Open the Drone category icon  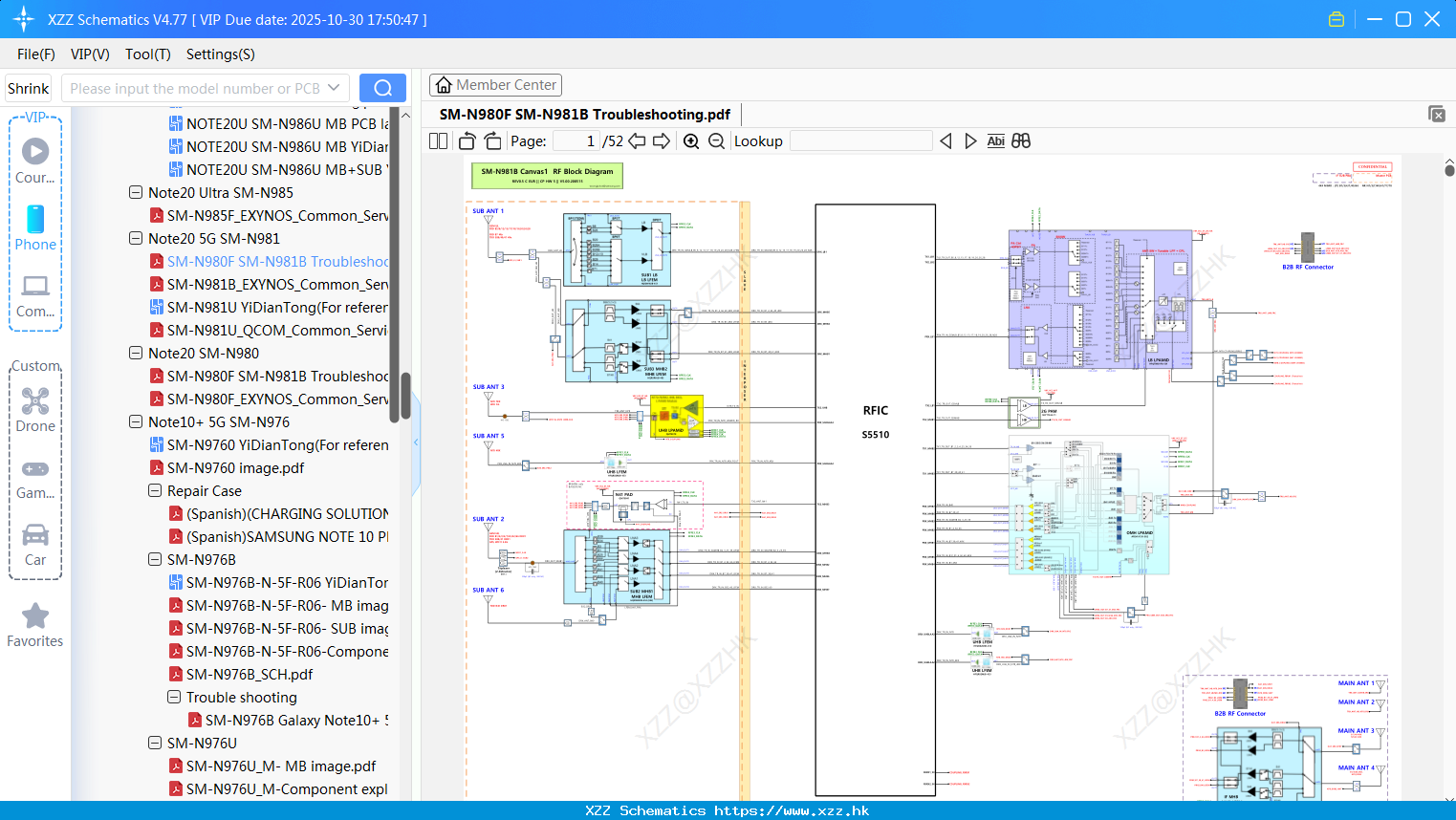click(x=35, y=400)
